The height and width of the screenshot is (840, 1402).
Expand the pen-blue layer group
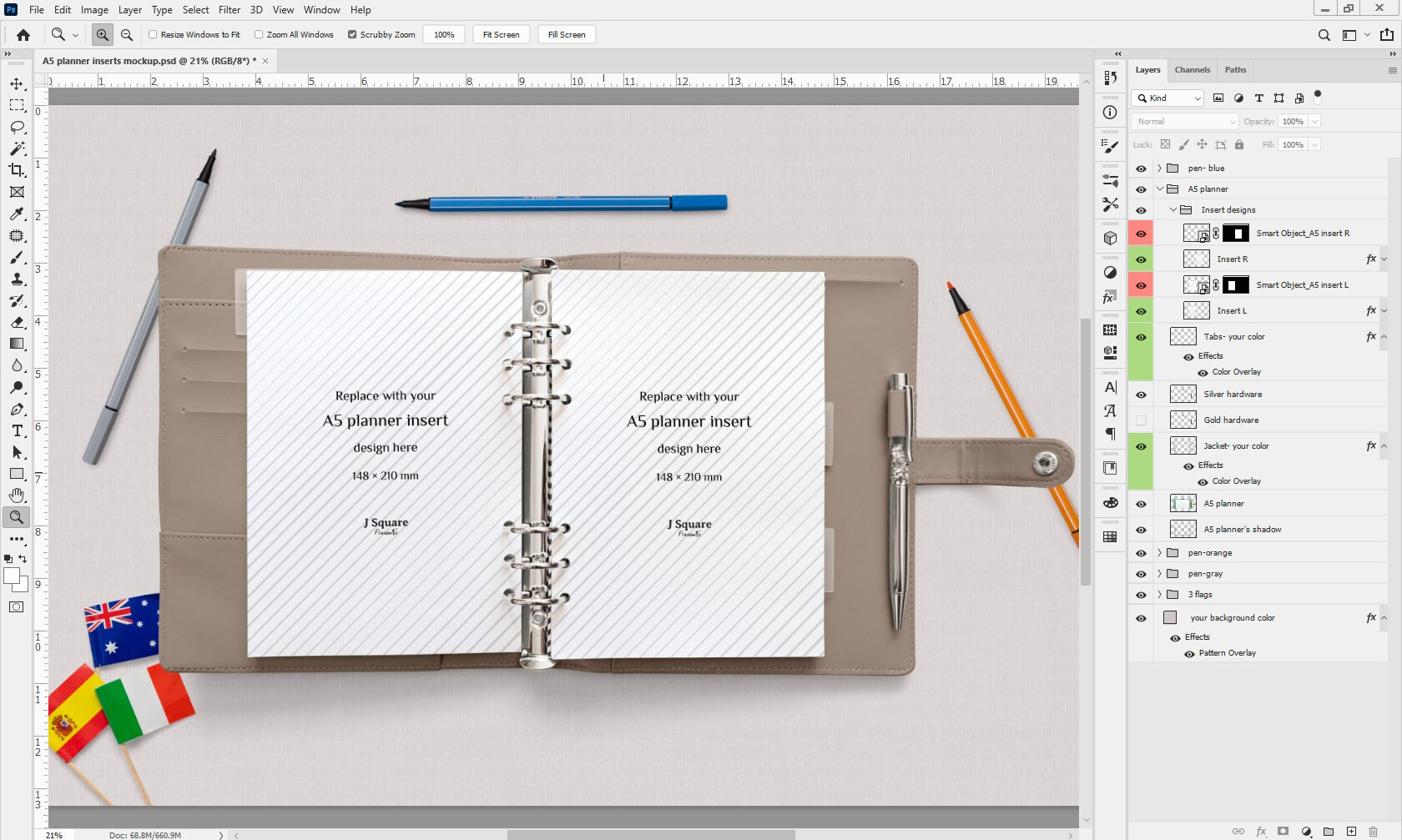click(x=1158, y=168)
